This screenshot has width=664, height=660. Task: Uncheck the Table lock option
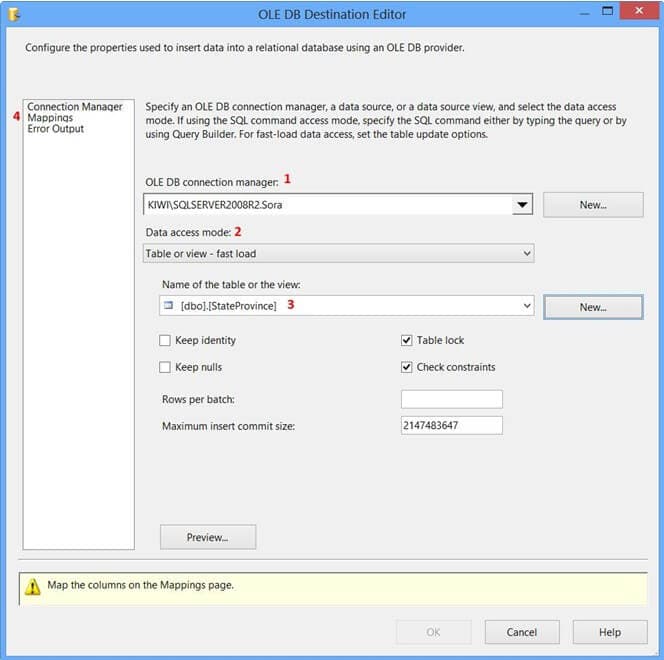click(x=407, y=341)
